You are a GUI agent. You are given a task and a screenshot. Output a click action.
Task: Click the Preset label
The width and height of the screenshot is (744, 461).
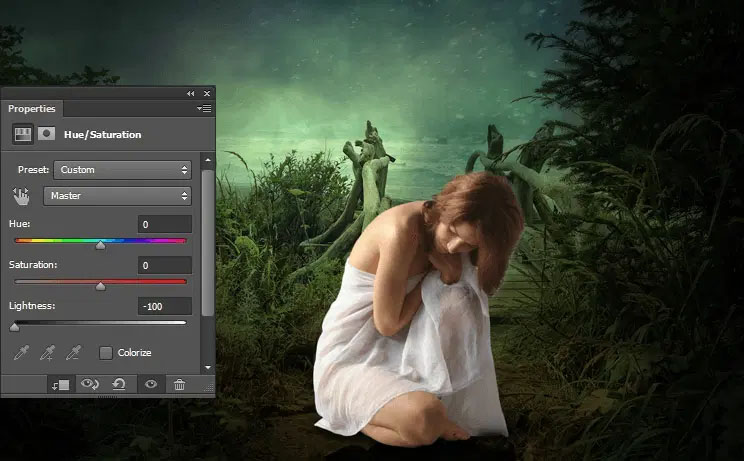tap(33, 169)
